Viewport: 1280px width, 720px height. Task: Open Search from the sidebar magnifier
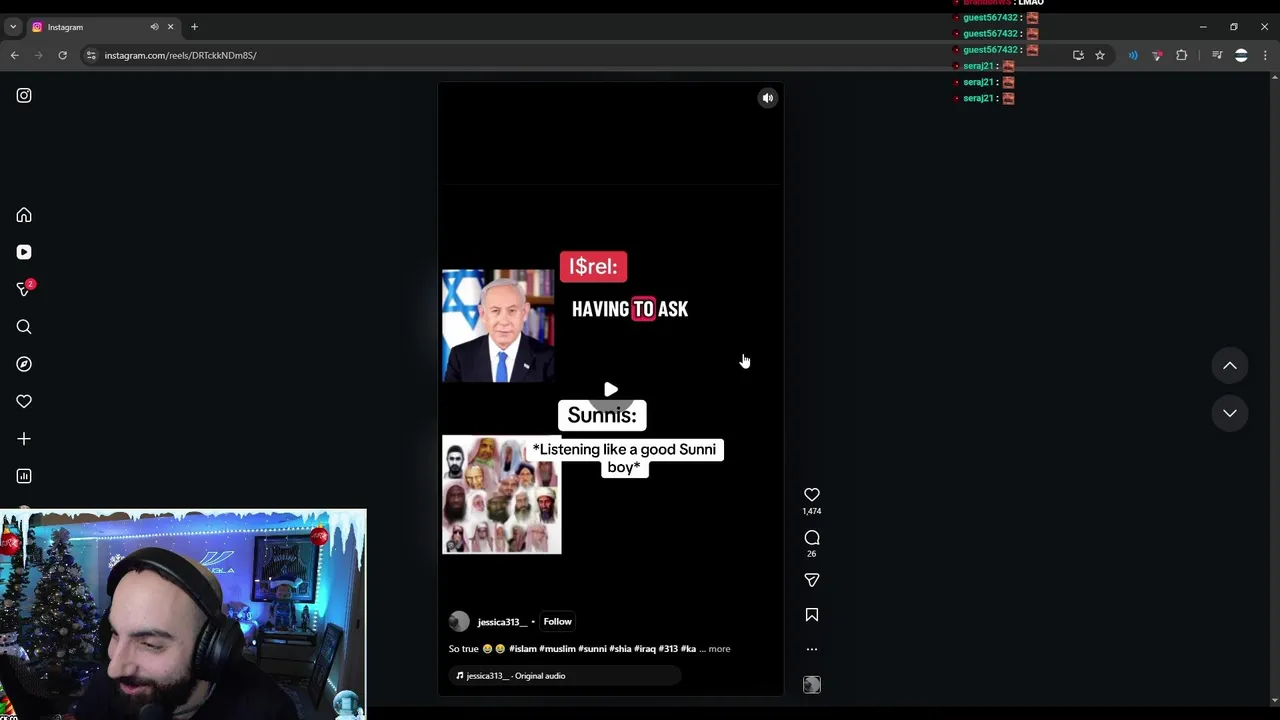point(24,327)
